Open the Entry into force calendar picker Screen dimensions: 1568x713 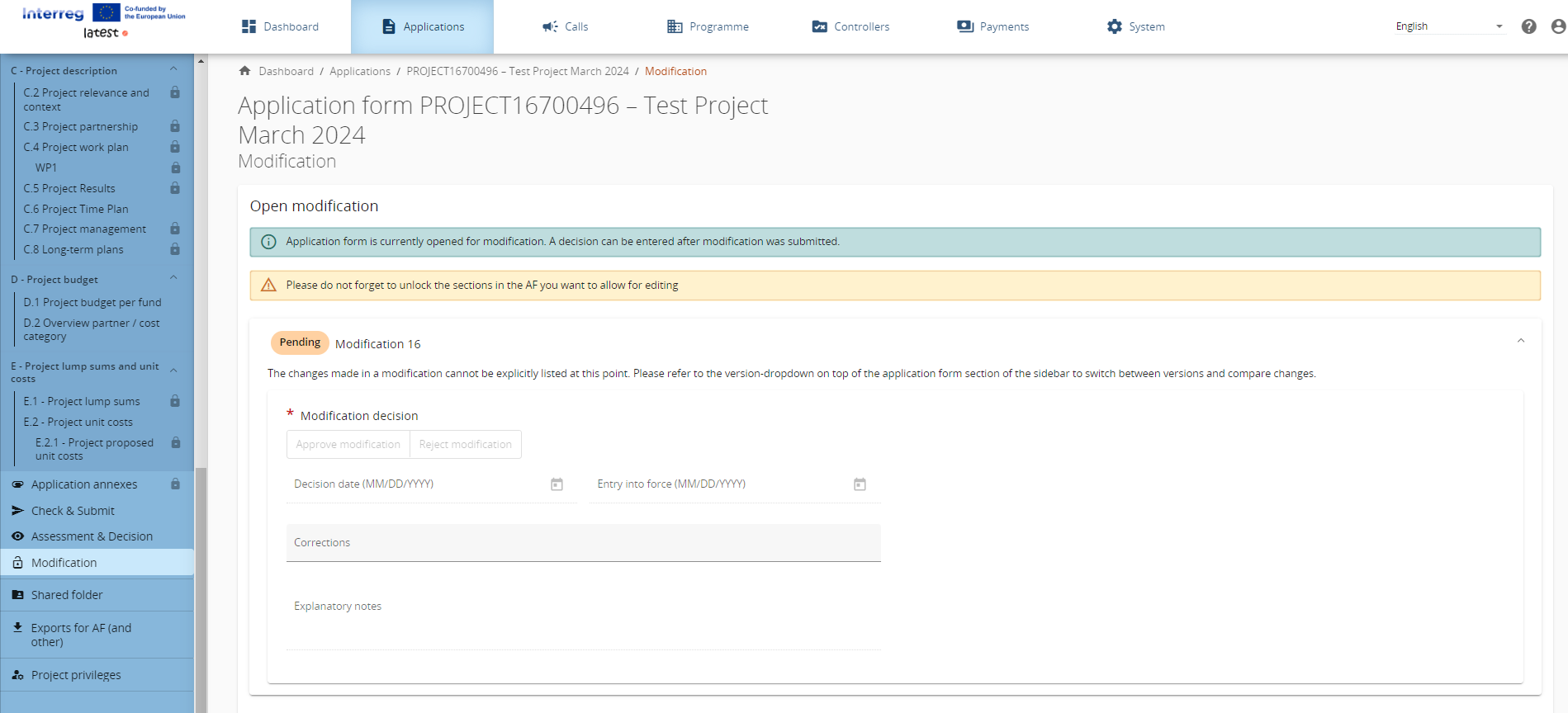pos(860,484)
